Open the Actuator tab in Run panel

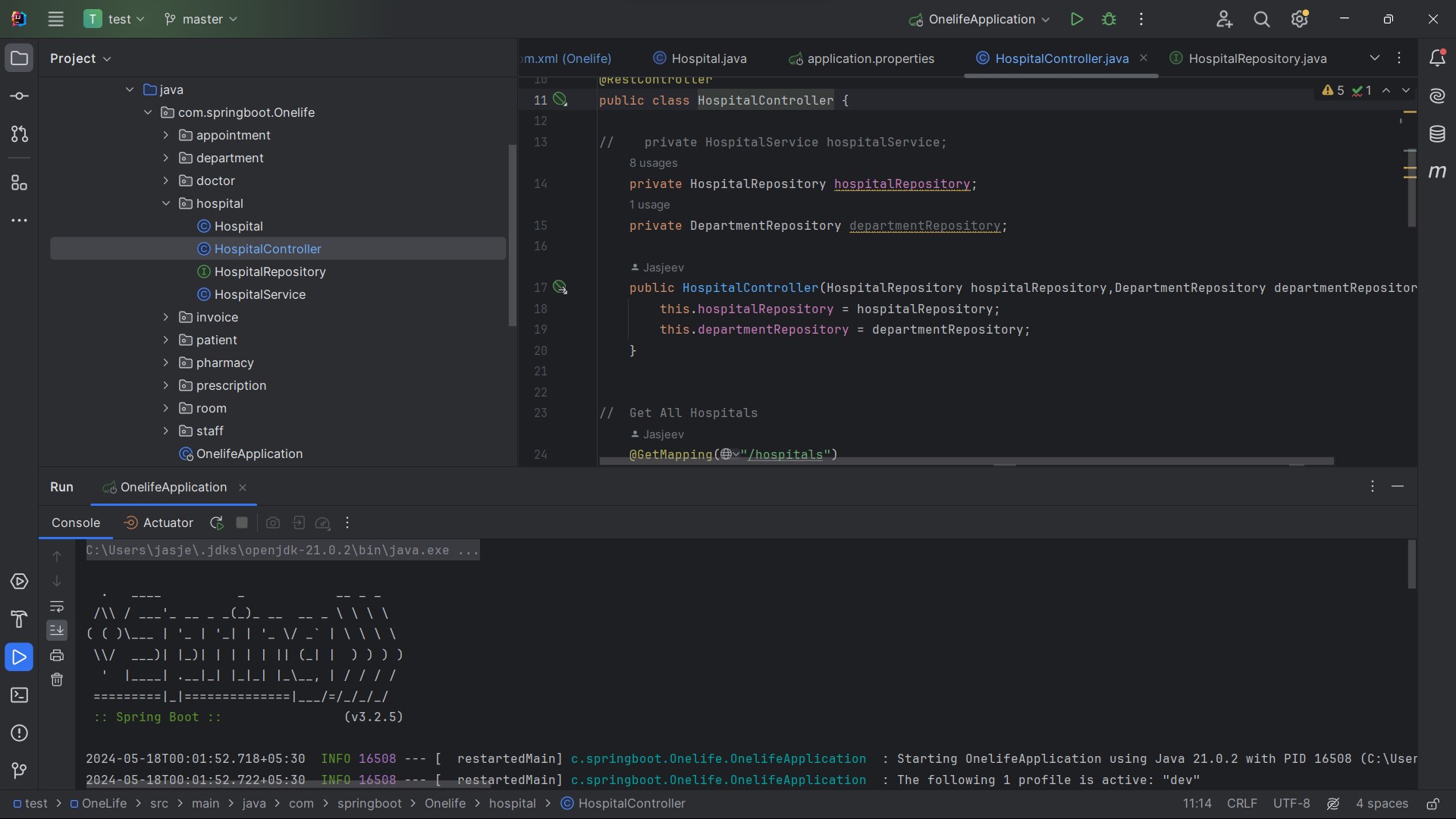tap(158, 523)
